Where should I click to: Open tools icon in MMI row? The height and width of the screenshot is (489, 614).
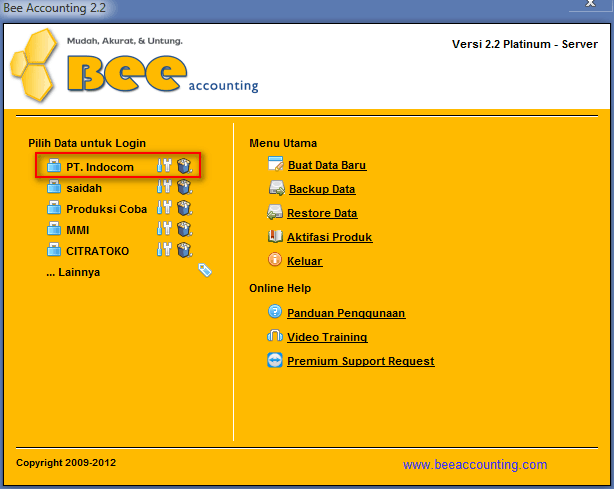pyautogui.click(x=164, y=229)
